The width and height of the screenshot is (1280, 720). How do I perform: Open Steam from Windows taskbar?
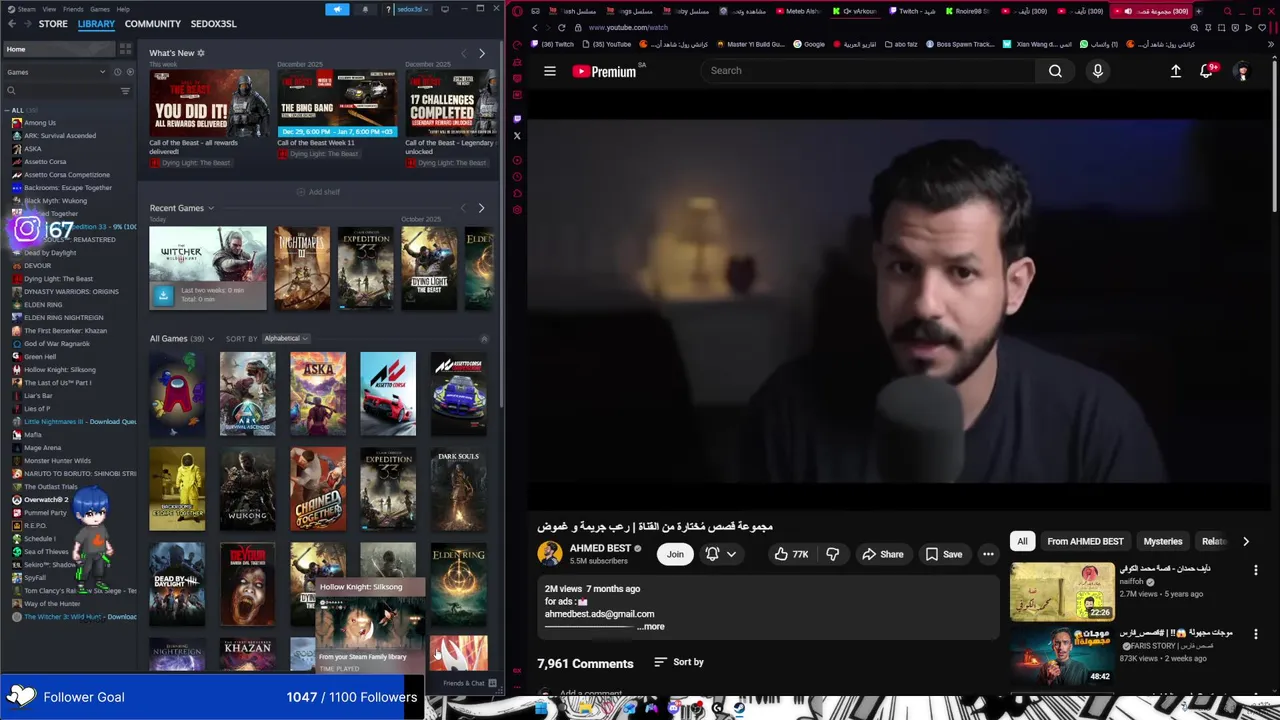click(x=738, y=708)
